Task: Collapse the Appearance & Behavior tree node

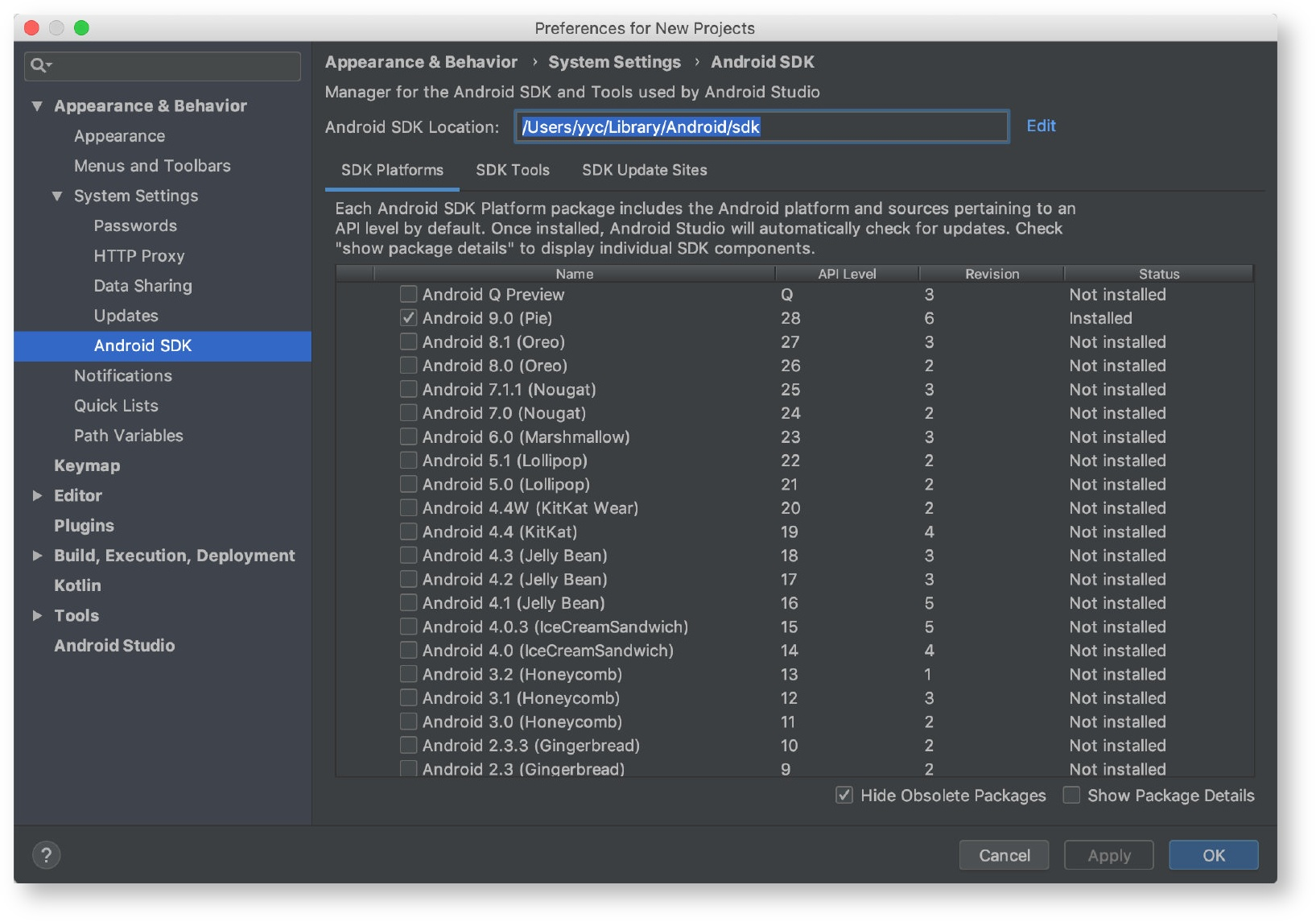Action: coord(37,105)
